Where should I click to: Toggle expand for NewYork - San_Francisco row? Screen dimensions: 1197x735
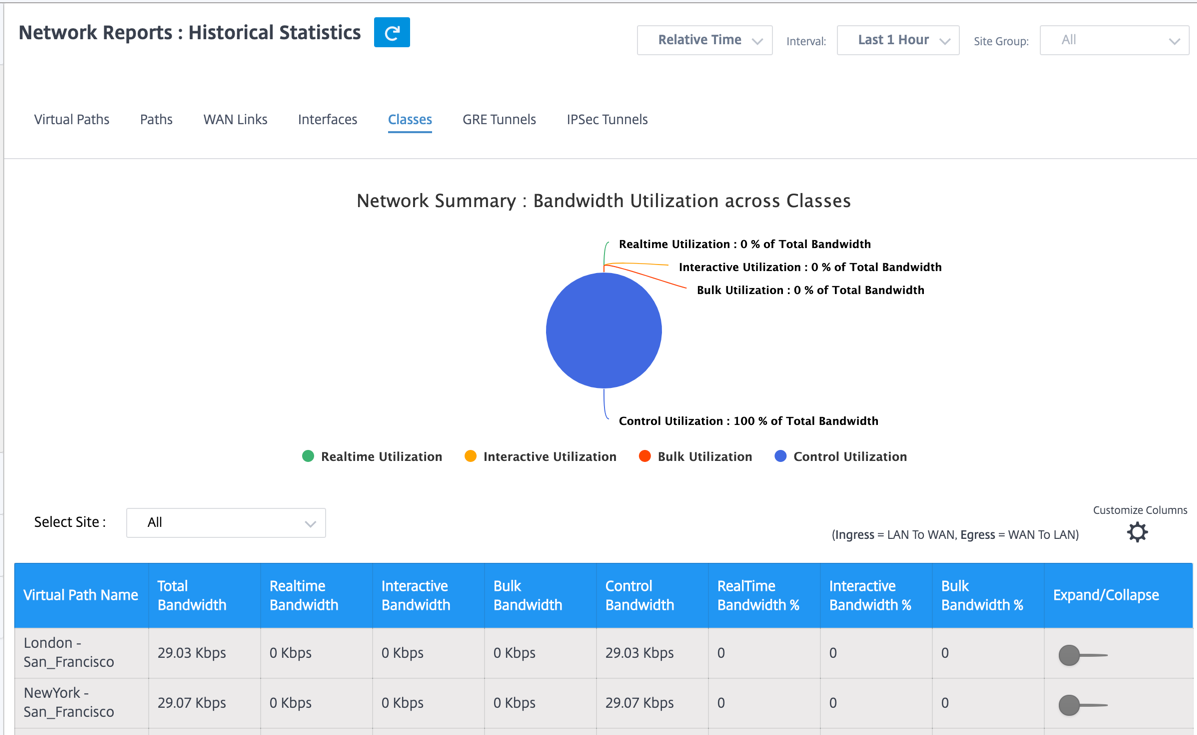pos(1082,704)
